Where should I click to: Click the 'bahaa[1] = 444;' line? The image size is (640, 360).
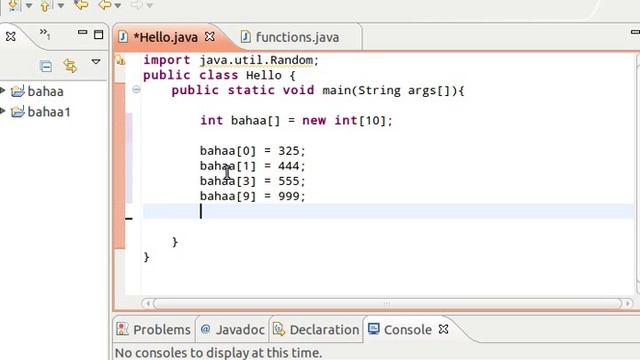click(x=252, y=166)
